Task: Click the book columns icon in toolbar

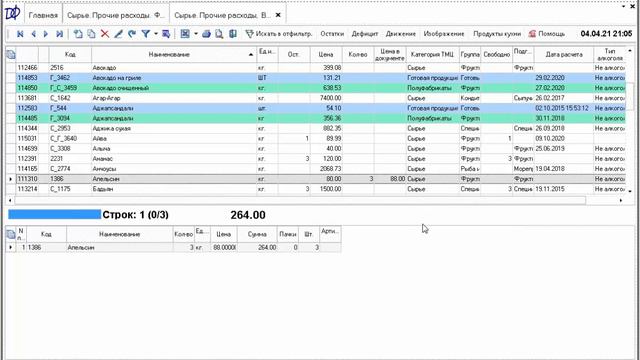Action: (x=233, y=34)
